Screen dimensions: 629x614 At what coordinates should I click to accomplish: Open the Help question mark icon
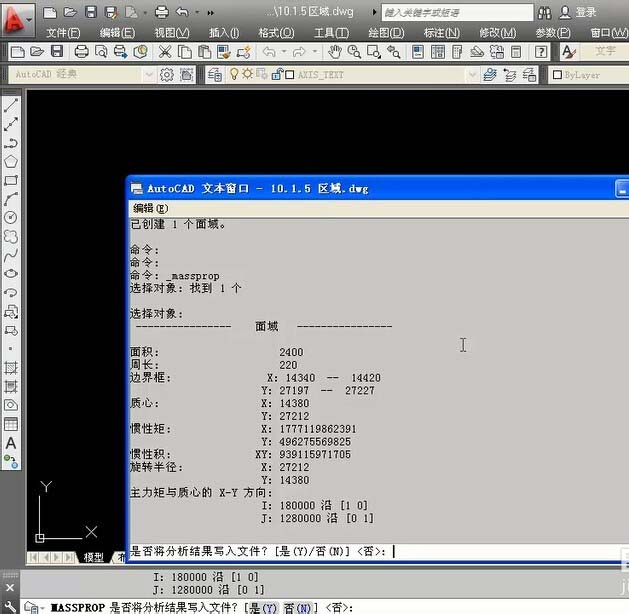[x=541, y=52]
